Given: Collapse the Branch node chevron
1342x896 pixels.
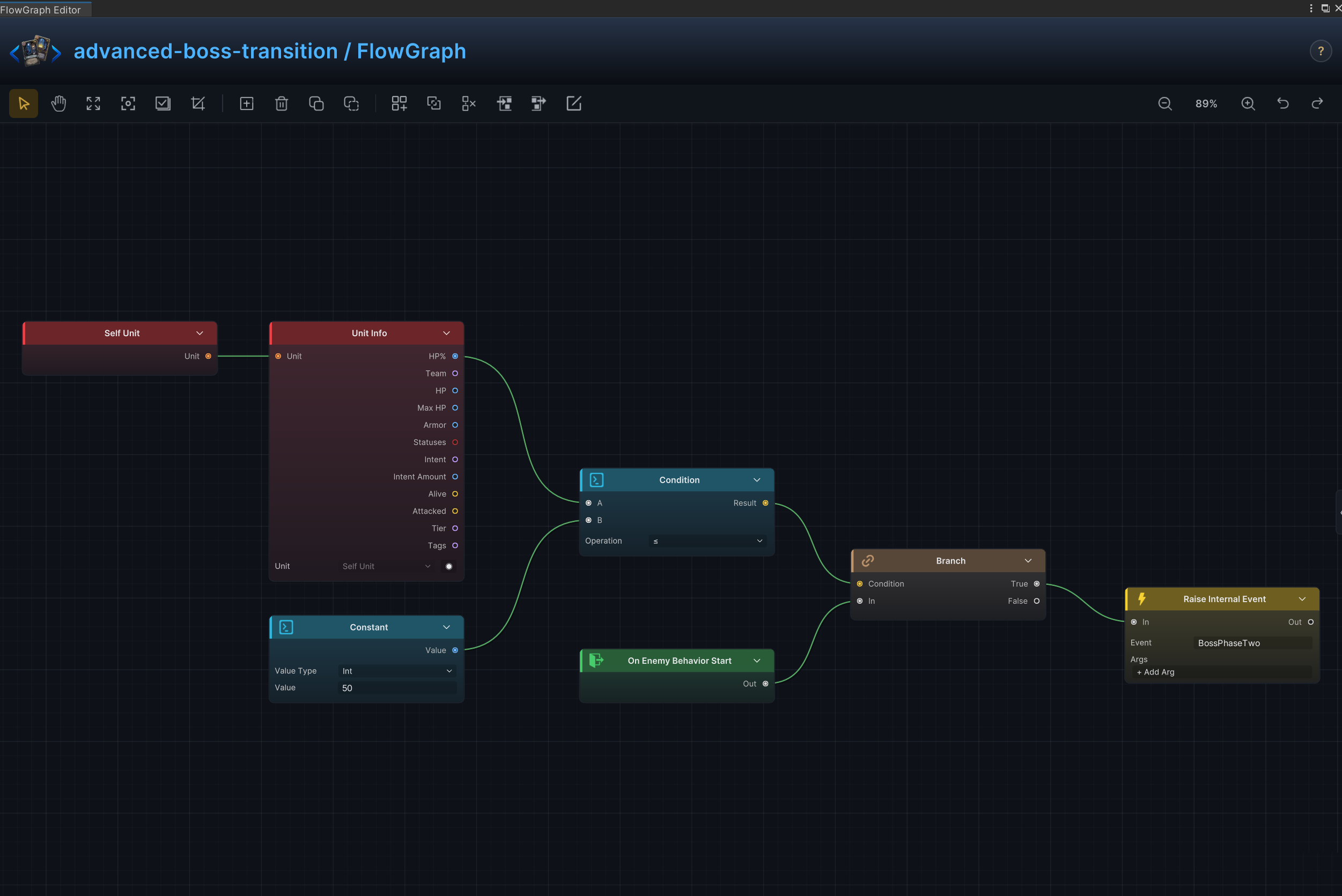Looking at the screenshot, I should click(1028, 560).
